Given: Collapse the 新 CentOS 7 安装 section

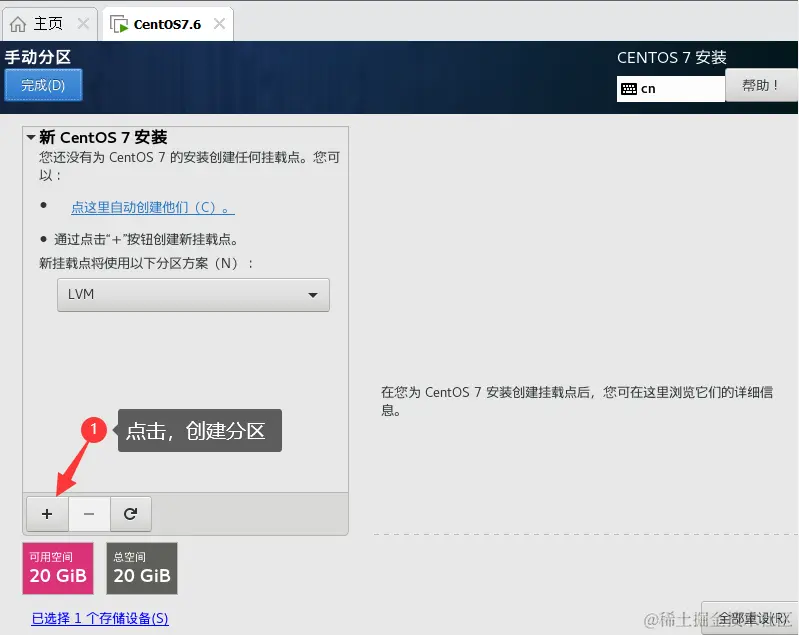Looking at the screenshot, I should point(31,137).
